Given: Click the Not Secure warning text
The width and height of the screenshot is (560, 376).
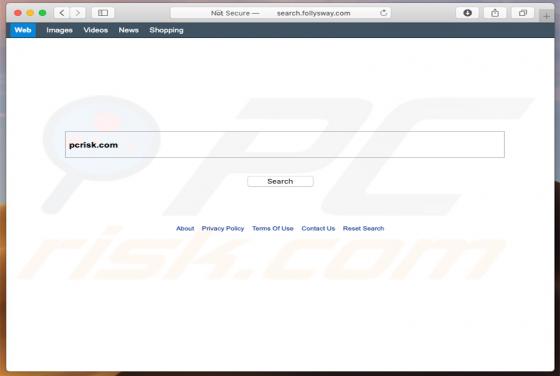Looking at the screenshot, I should tap(230, 13).
